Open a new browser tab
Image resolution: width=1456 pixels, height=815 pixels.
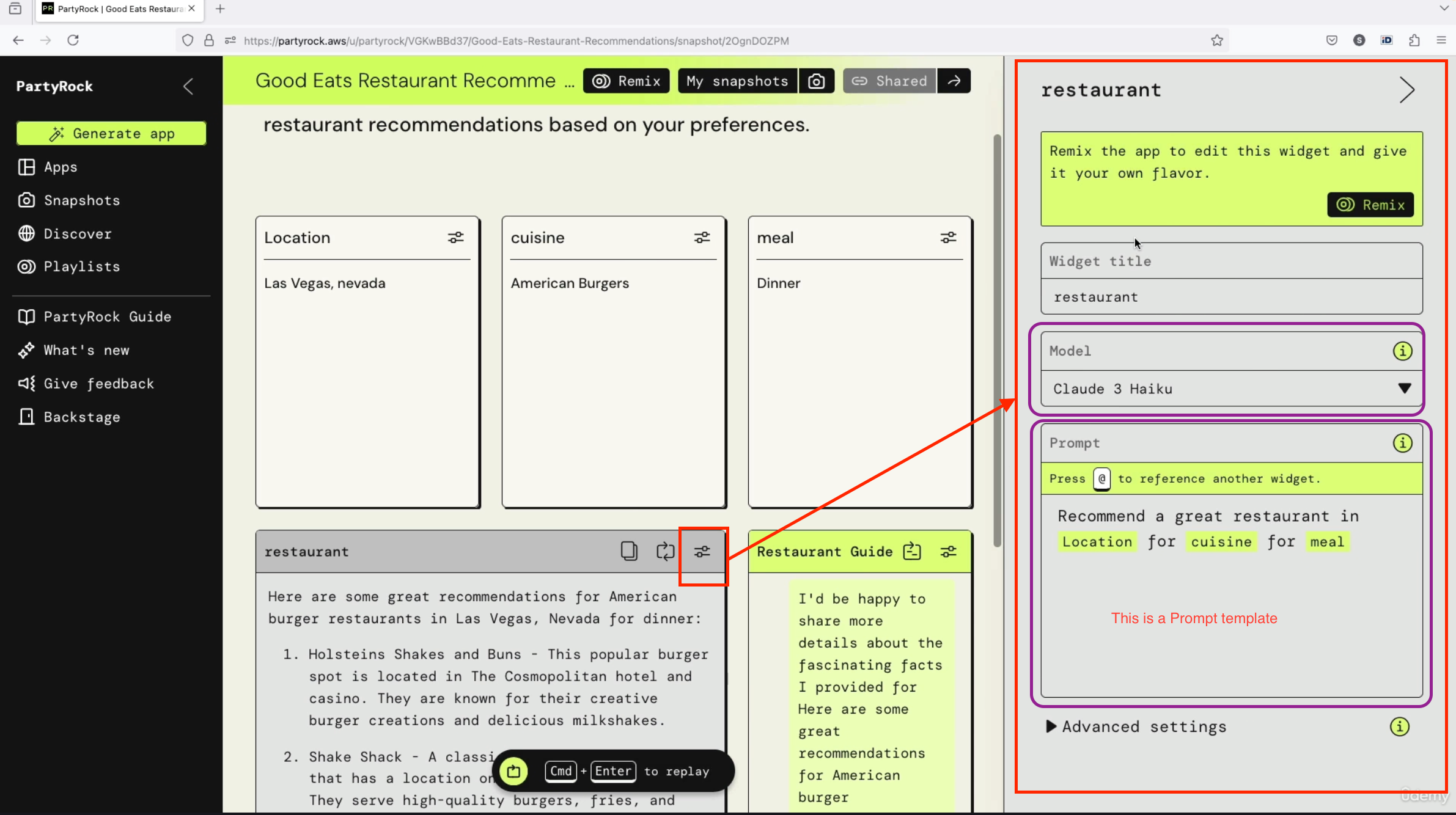tap(220, 9)
